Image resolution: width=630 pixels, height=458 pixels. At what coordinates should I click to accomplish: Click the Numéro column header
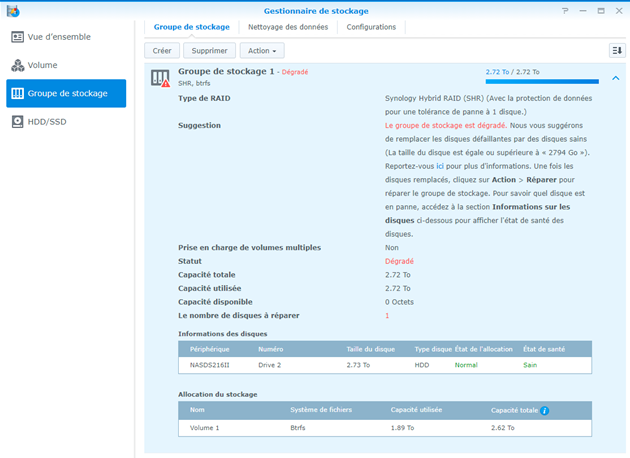coord(270,349)
